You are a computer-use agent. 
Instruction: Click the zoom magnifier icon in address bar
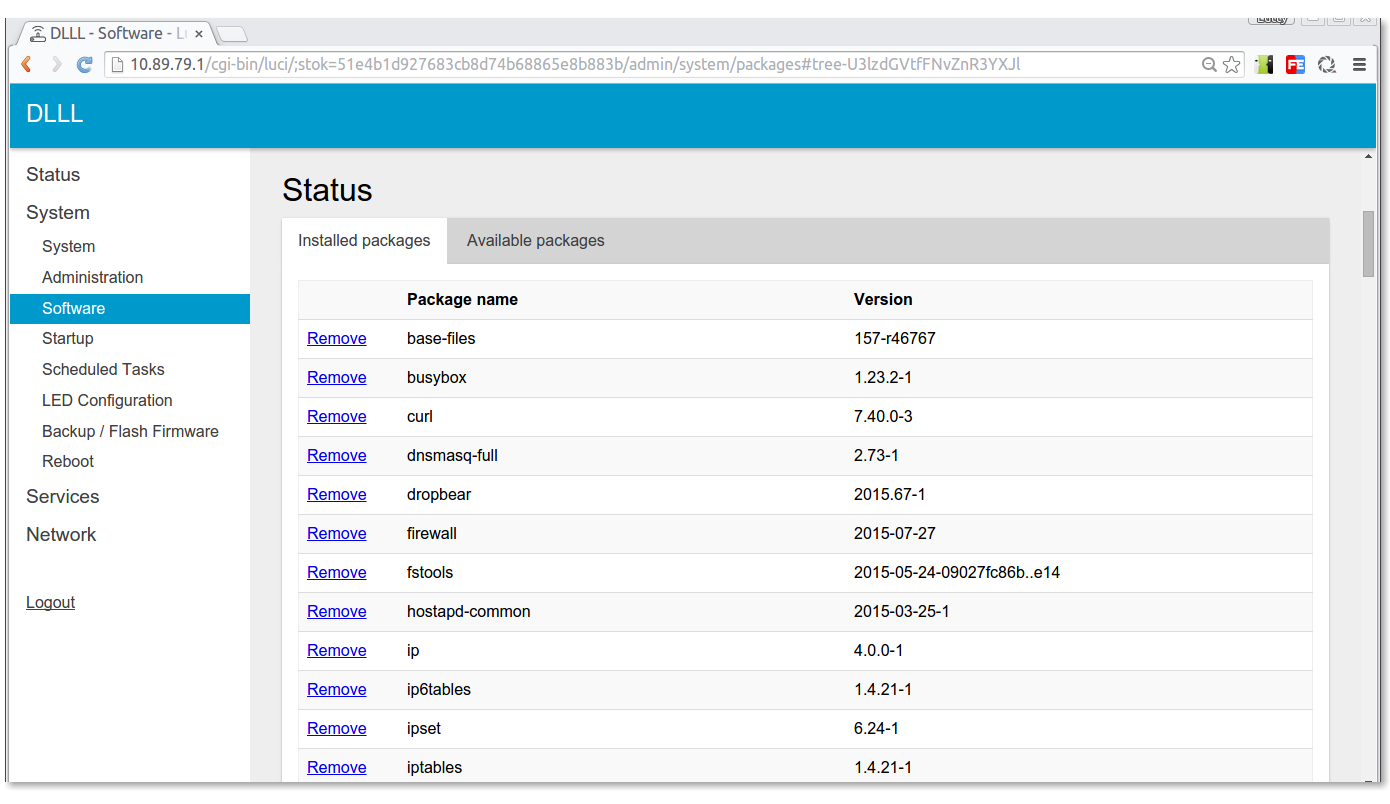pyautogui.click(x=1209, y=65)
